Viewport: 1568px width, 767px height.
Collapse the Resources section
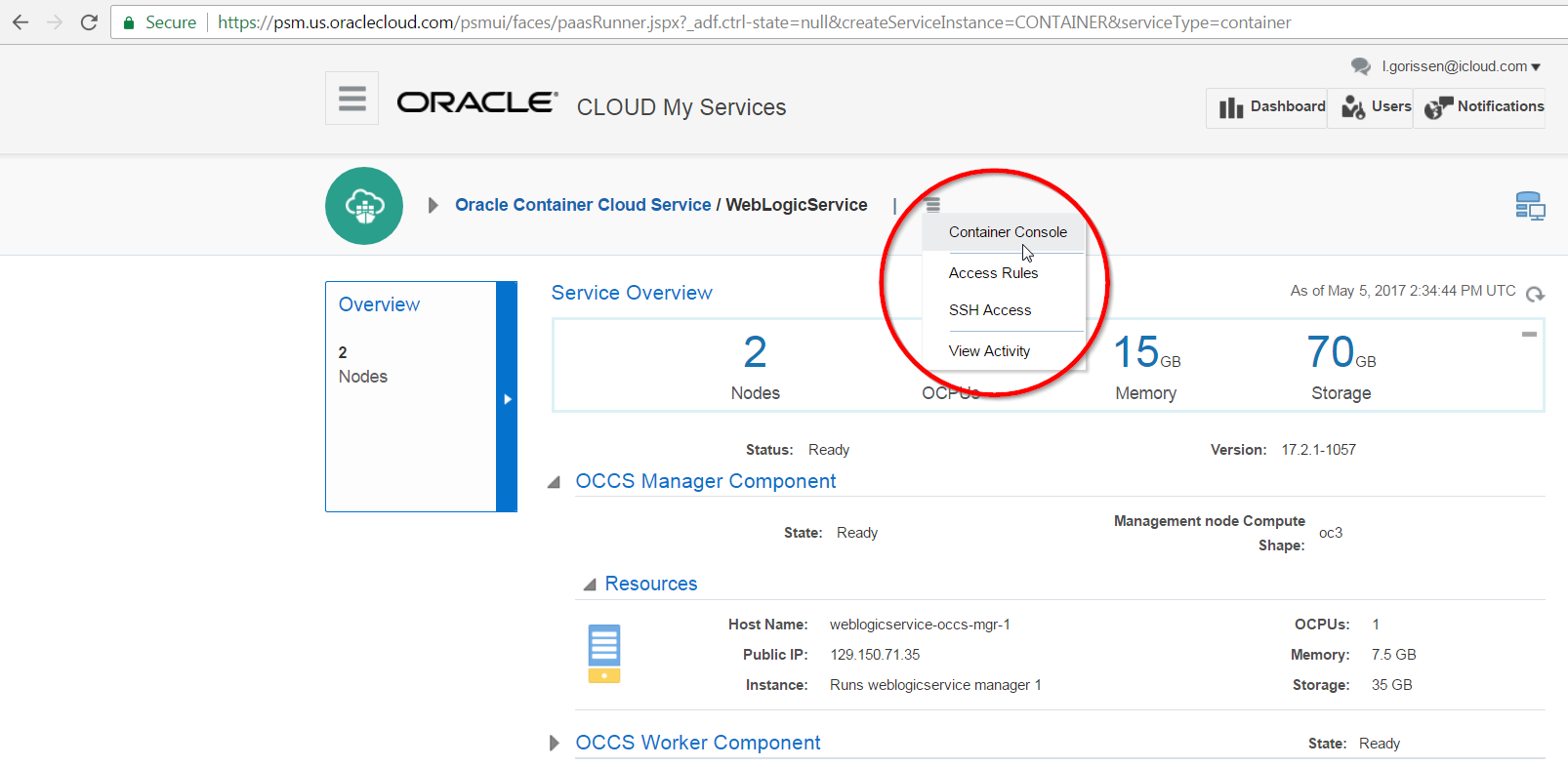pyautogui.click(x=589, y=585)
